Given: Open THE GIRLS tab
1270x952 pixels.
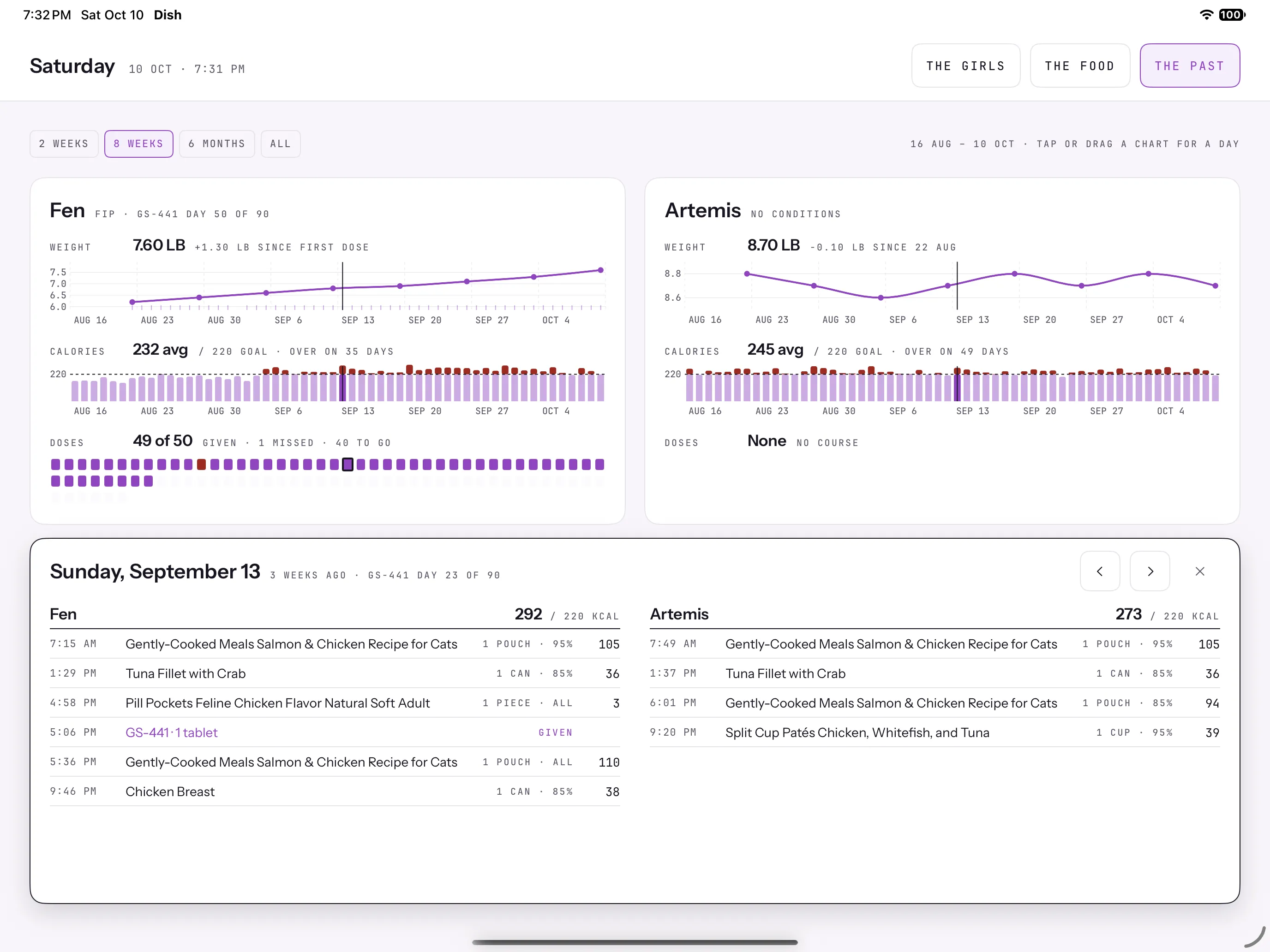Looking at the screenshot, I should click(x=966, y=65).
